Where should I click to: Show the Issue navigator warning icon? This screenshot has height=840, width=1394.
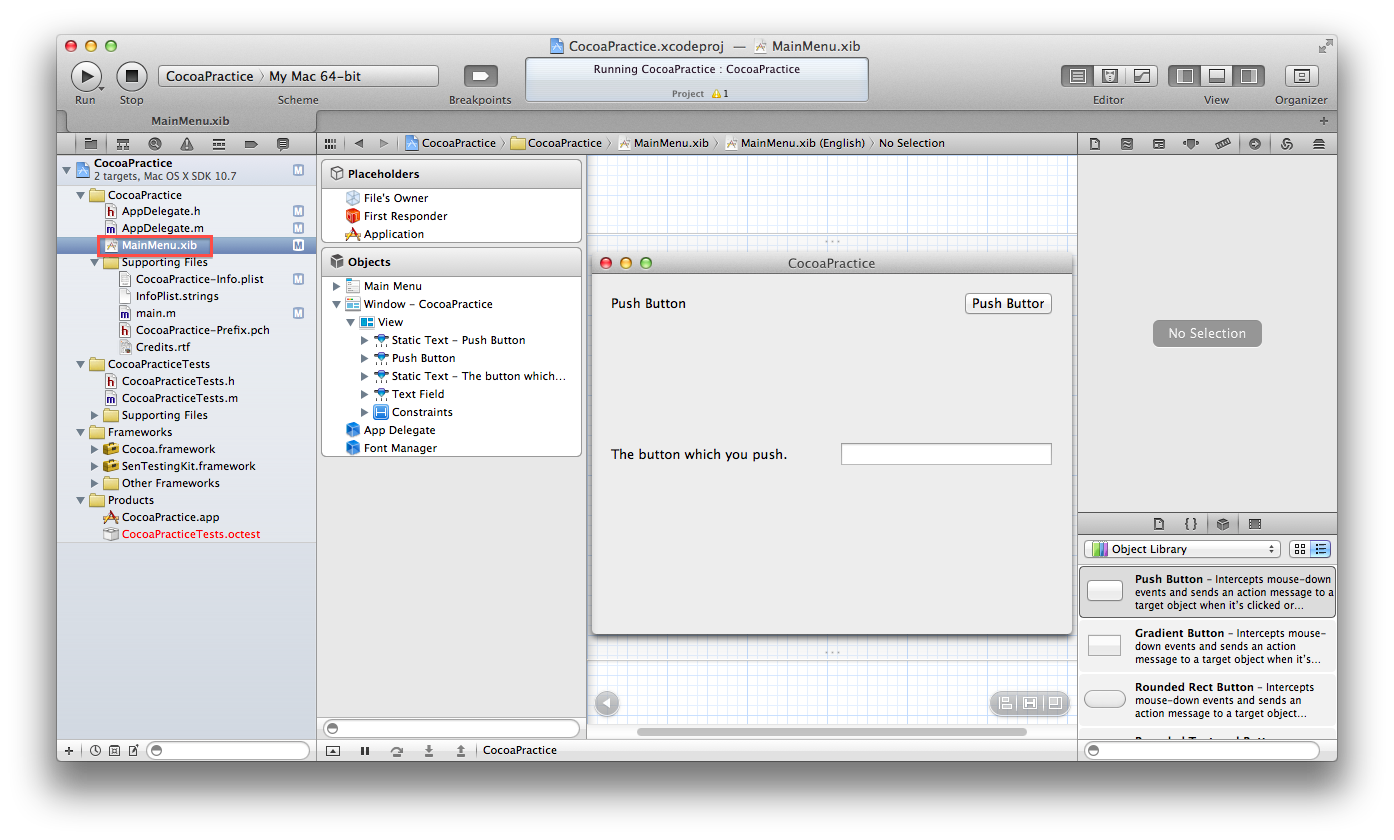[x=187, y=143]
